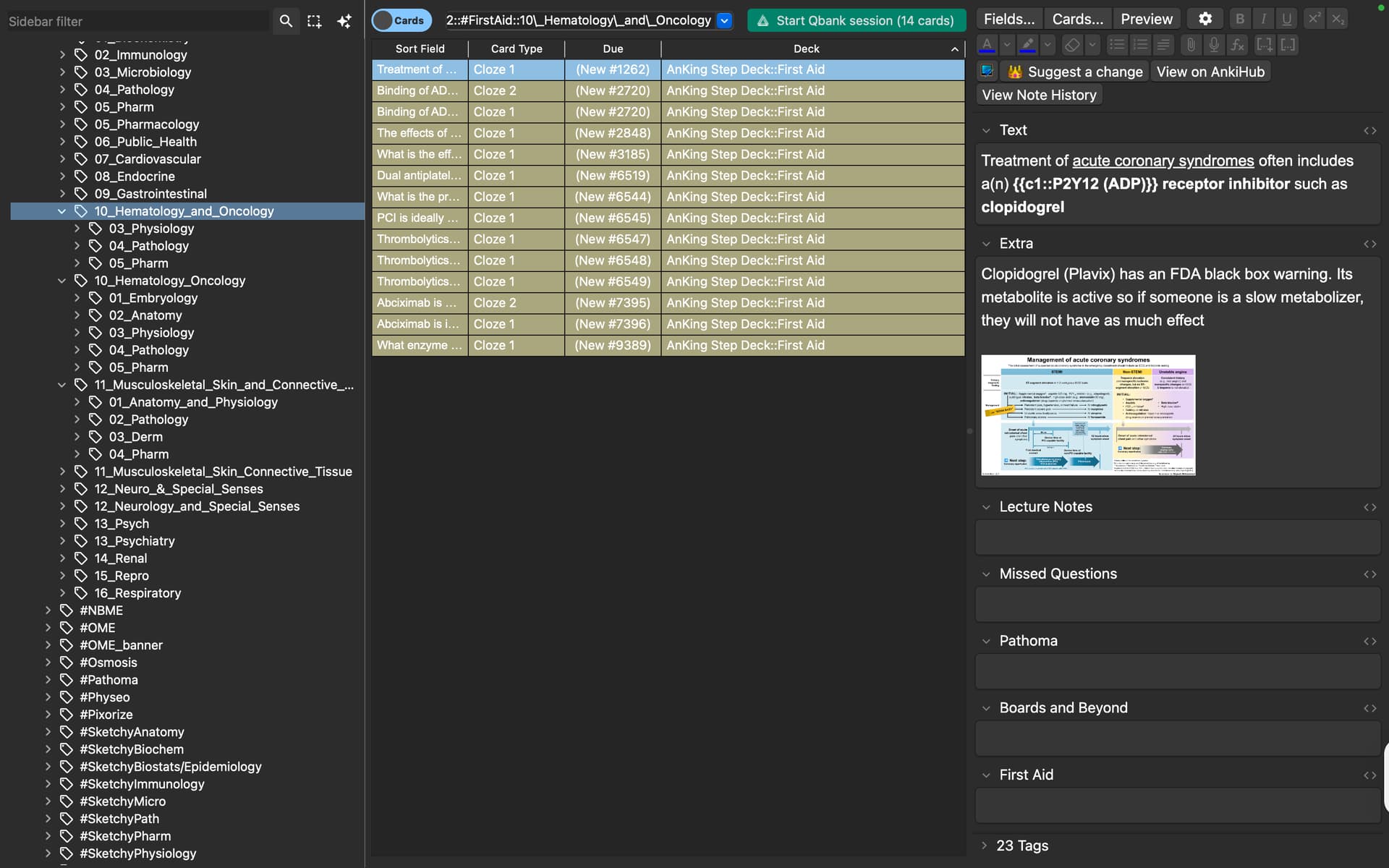Toggle HTML editor for Boards and Beyond

click(1369, 708)
